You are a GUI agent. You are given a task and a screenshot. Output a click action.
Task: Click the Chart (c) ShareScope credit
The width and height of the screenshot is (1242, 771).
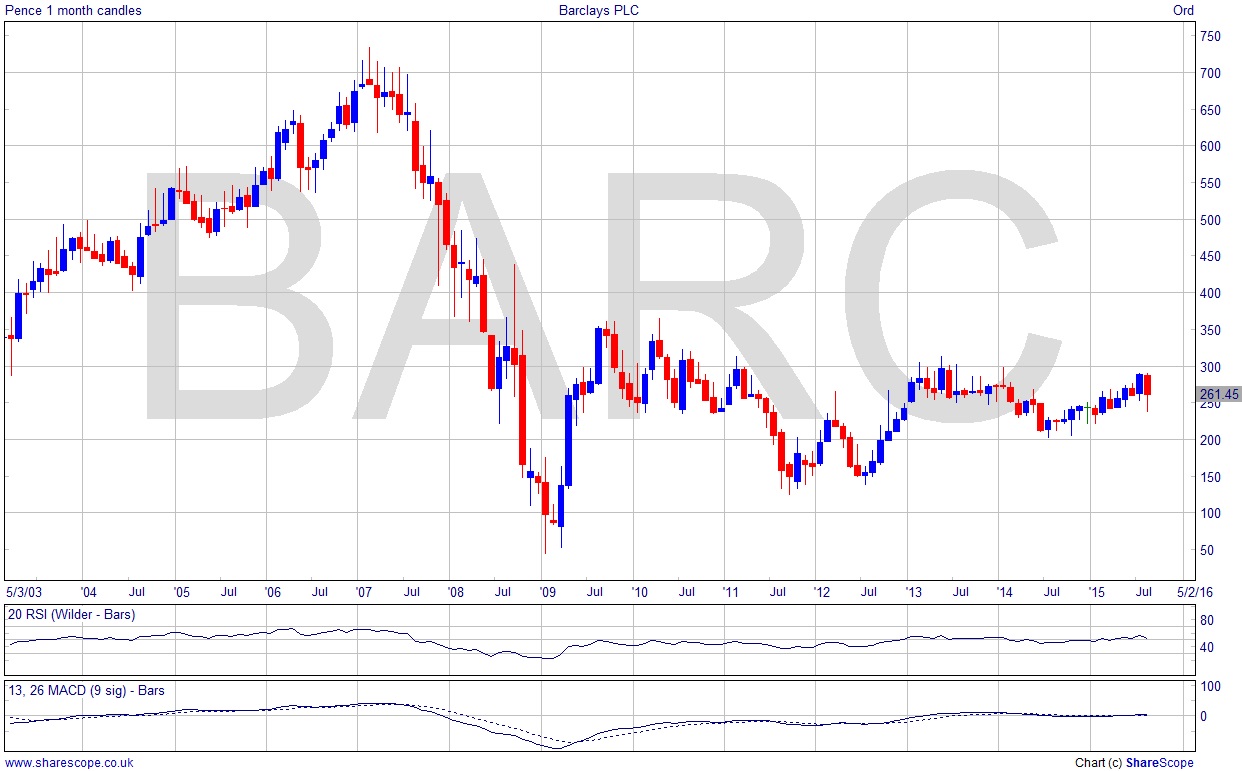click(1134, 763)
